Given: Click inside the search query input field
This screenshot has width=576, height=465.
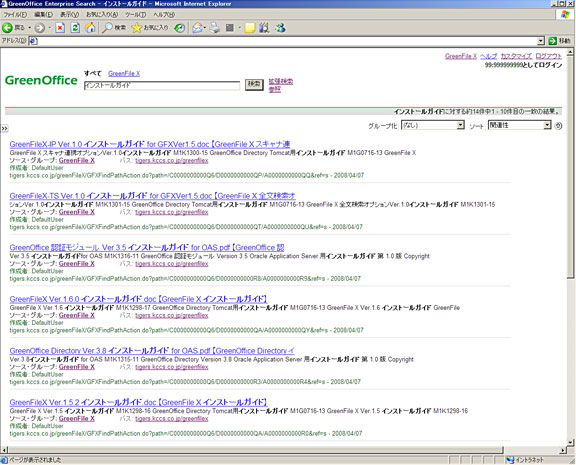Looking at the screenshot, I should tap(162, 85).
